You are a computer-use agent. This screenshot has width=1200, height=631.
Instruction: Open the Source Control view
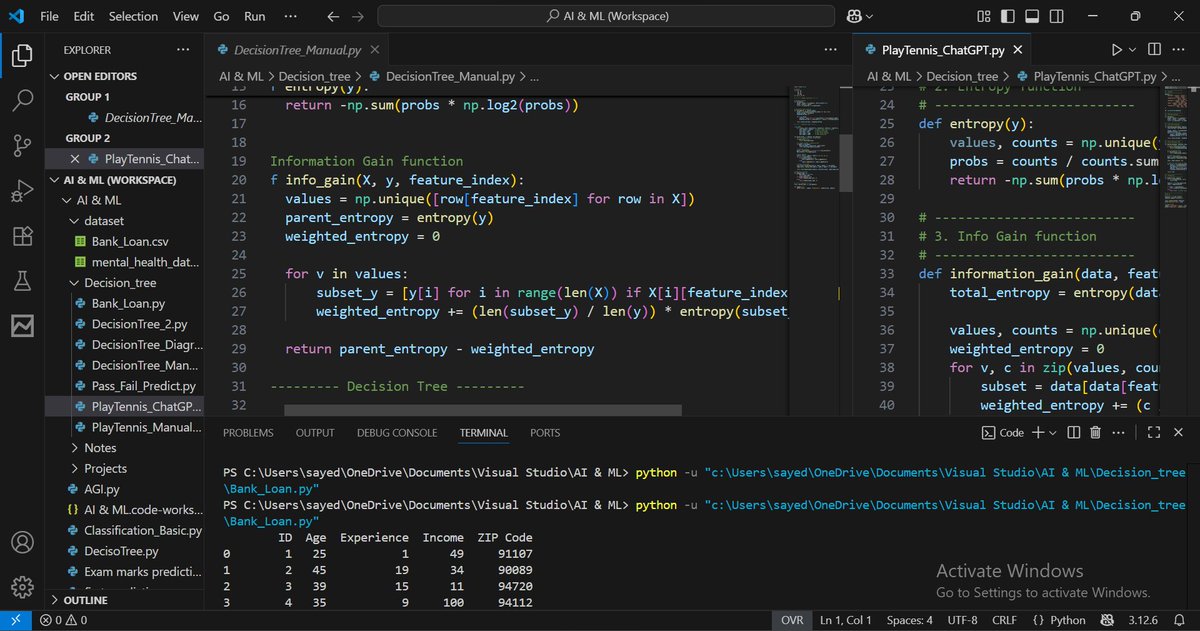22,146
